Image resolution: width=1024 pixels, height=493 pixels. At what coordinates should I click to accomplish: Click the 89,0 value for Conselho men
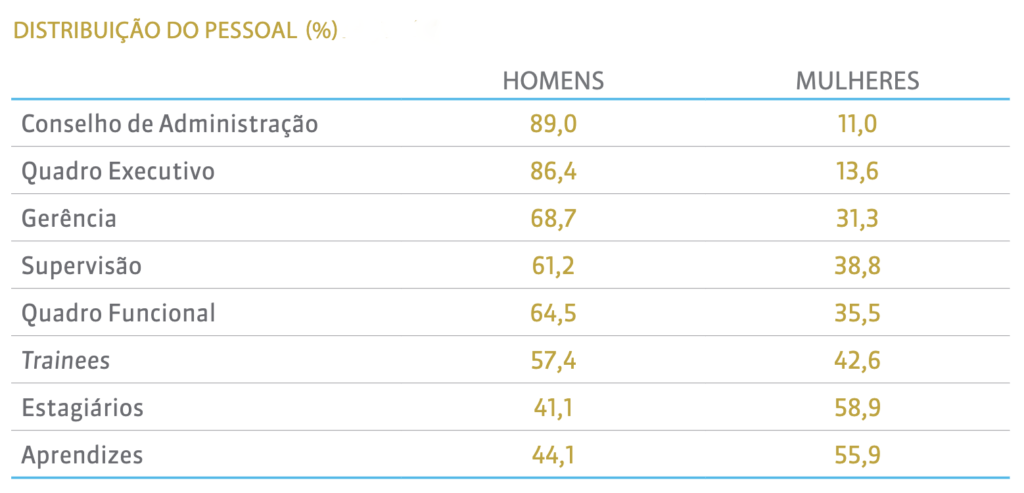pos(554,124)
